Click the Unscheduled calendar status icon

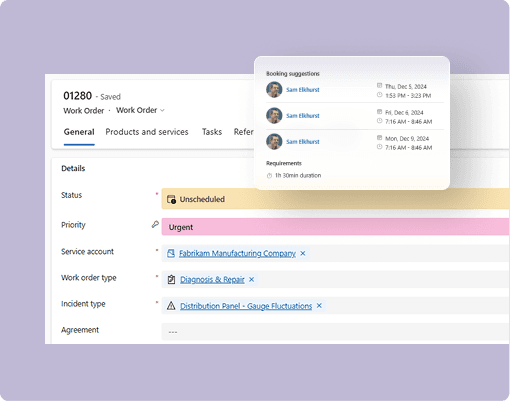[171, 199]
